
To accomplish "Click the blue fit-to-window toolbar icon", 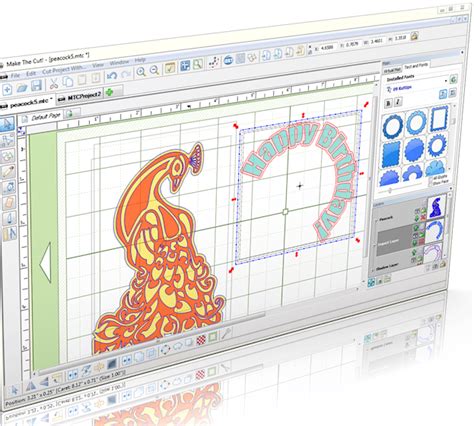I will (x=185, y=66).
